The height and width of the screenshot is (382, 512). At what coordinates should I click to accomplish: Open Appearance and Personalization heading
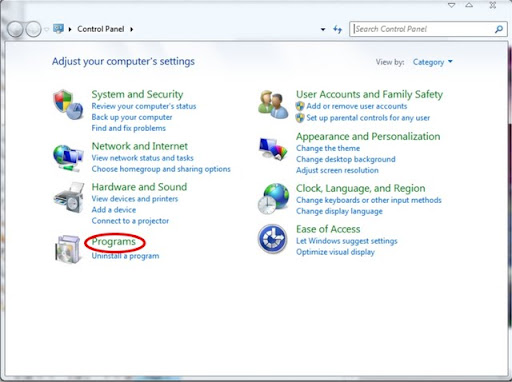point(368,136)
